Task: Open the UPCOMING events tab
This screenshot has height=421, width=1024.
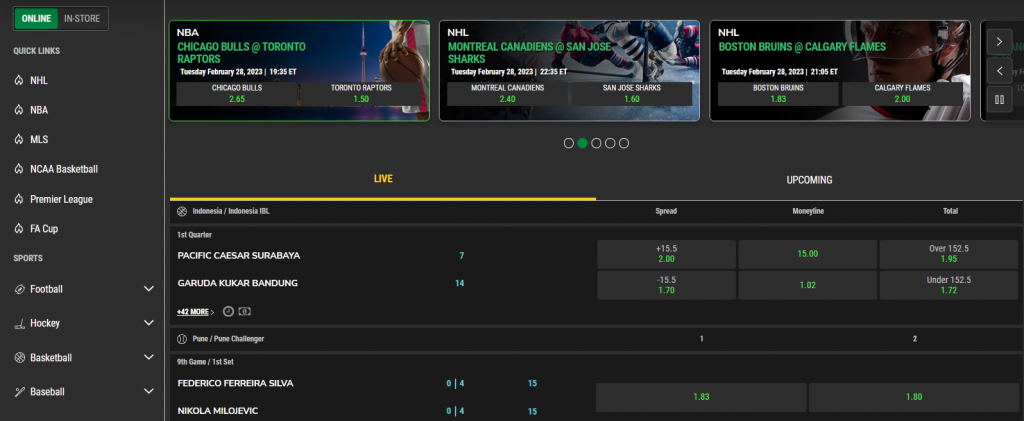Action: (809, 180)
